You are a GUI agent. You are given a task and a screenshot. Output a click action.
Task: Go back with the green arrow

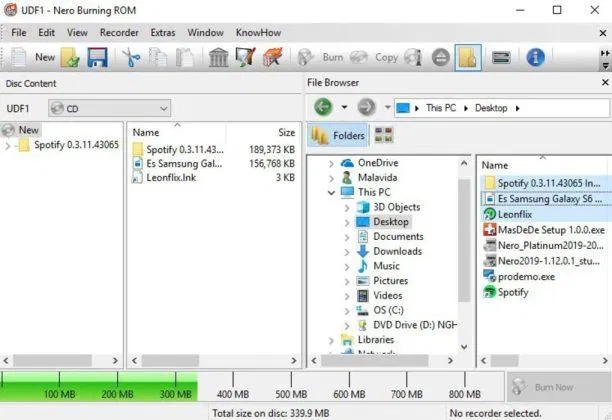click(323, 107)
